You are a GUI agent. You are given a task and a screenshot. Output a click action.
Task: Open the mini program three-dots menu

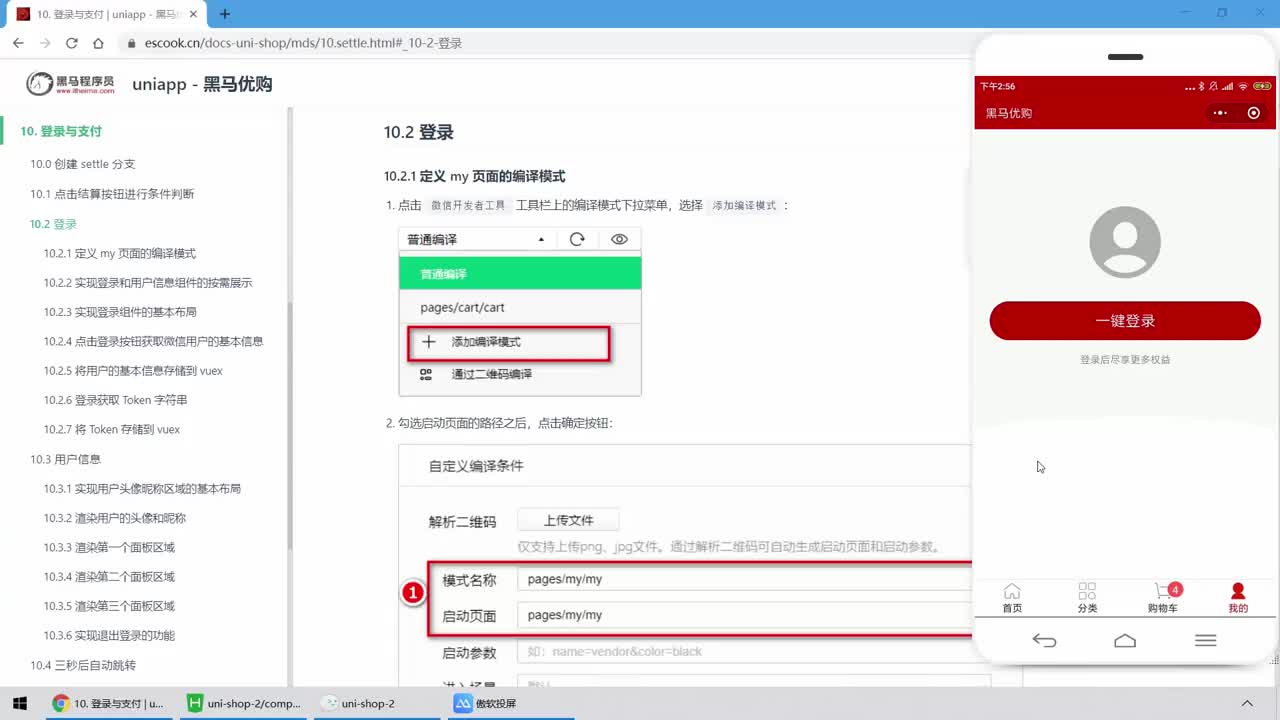tap(1220, 113)
